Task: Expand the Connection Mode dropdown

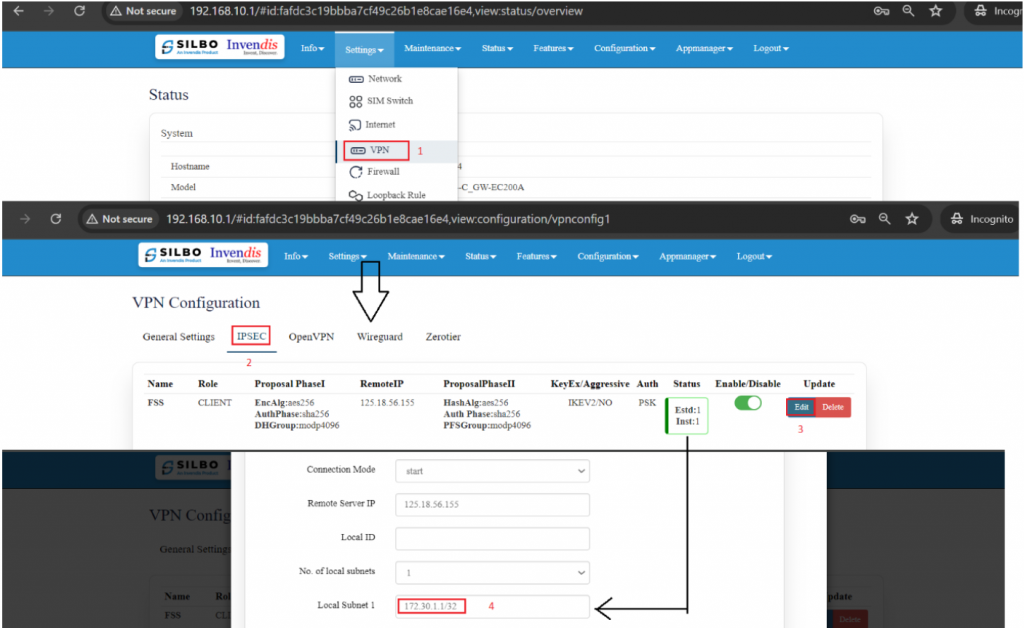Action: pos(492,470)
